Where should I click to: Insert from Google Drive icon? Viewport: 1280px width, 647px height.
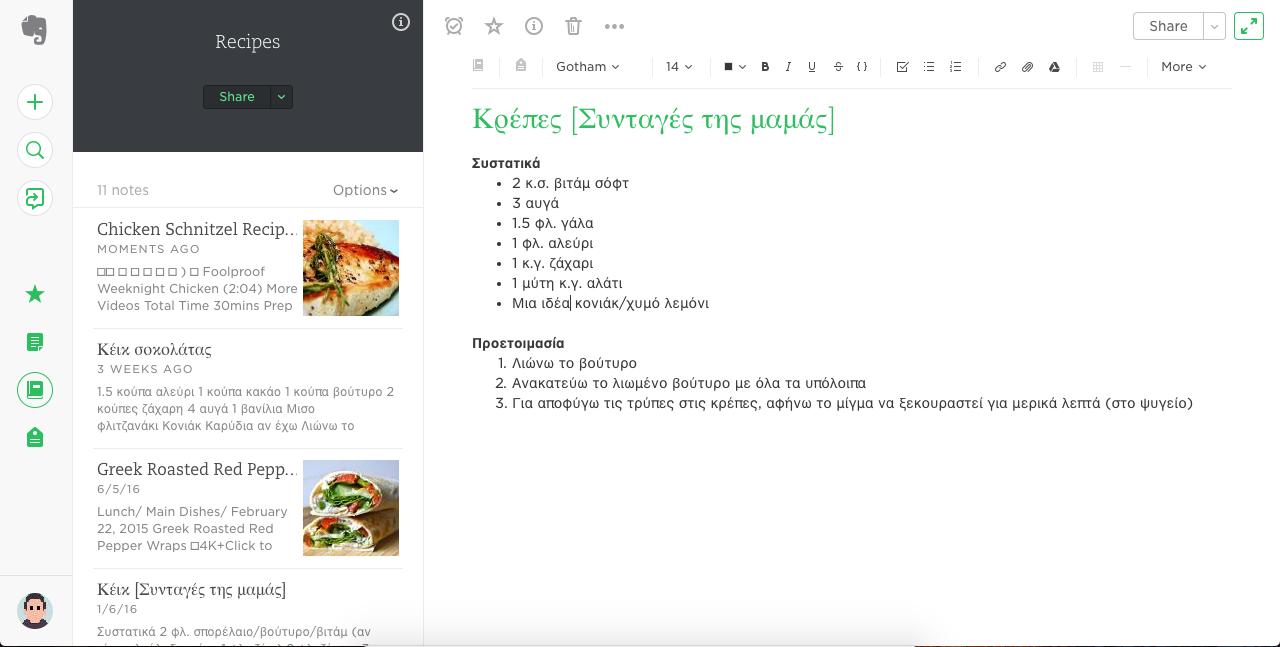pyautogui.click(x=1054, y=67)
